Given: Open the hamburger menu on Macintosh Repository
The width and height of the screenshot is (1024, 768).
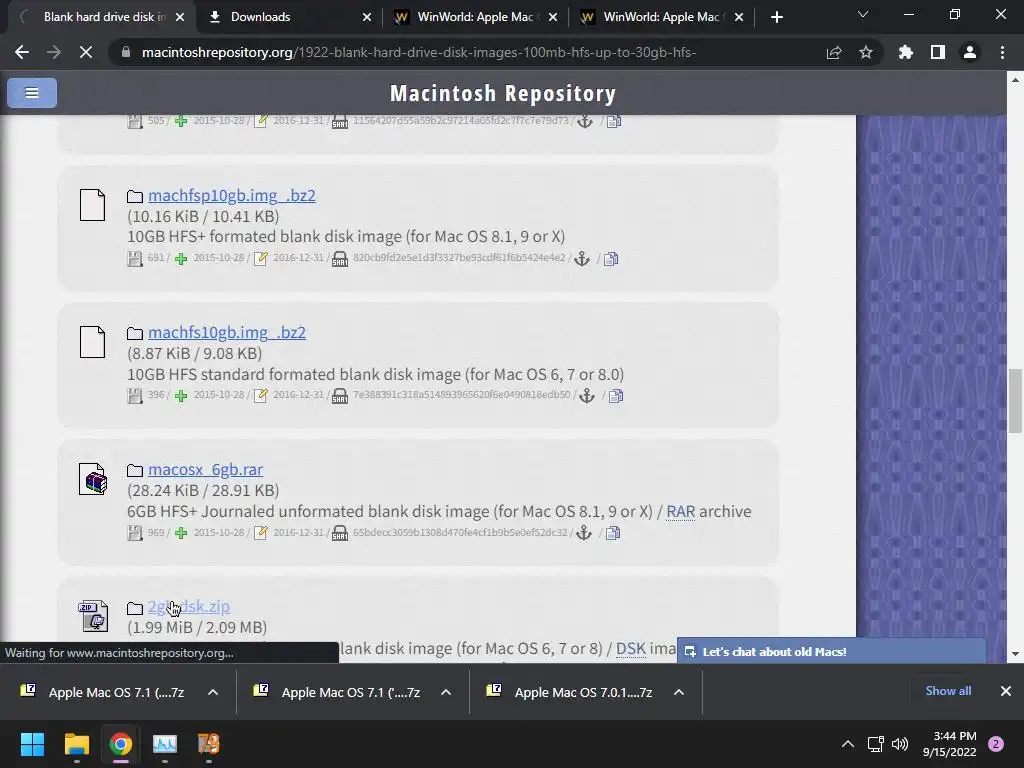Looking at the screenshot, I should pos(31,93).
